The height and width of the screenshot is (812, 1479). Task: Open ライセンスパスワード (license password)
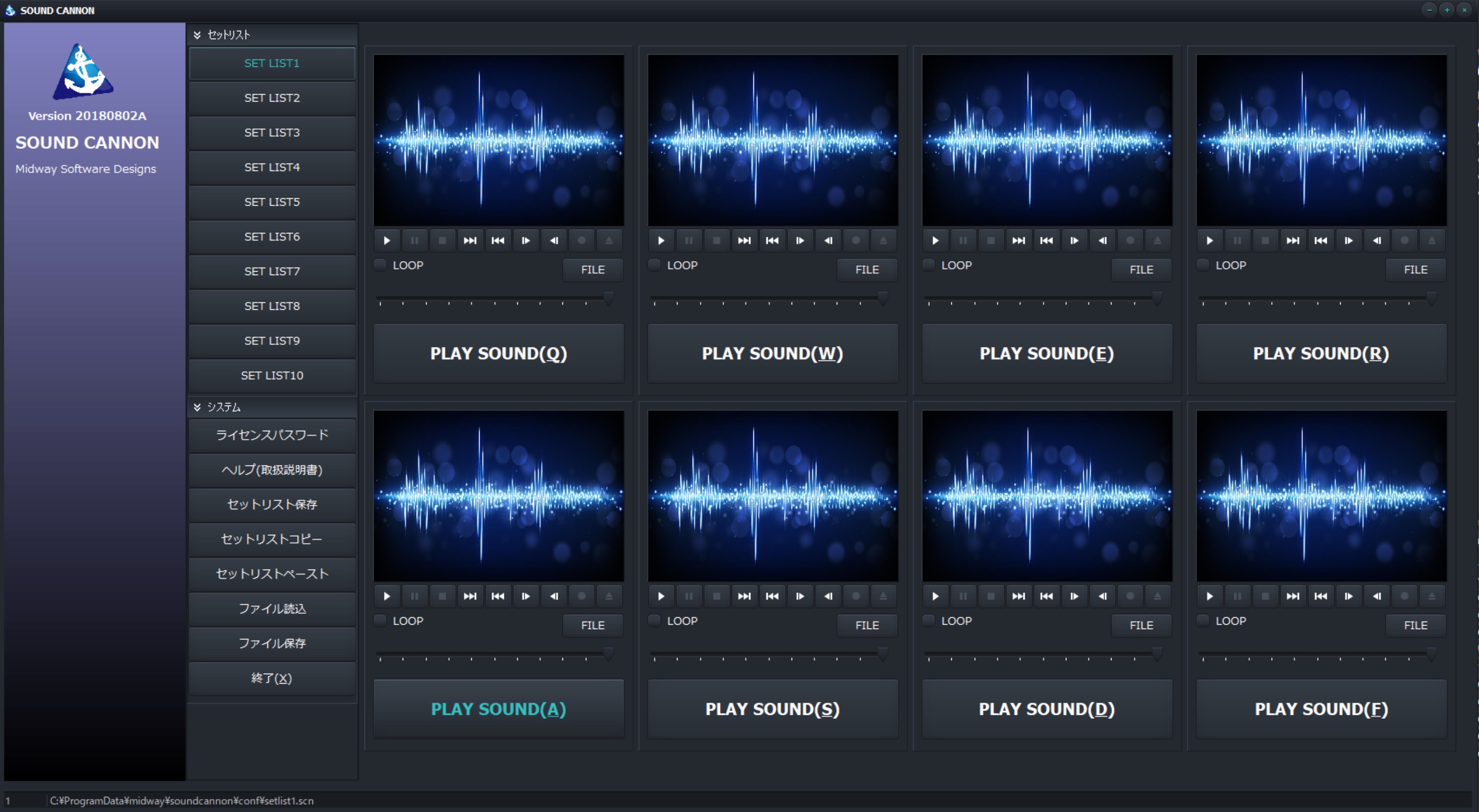272,435
